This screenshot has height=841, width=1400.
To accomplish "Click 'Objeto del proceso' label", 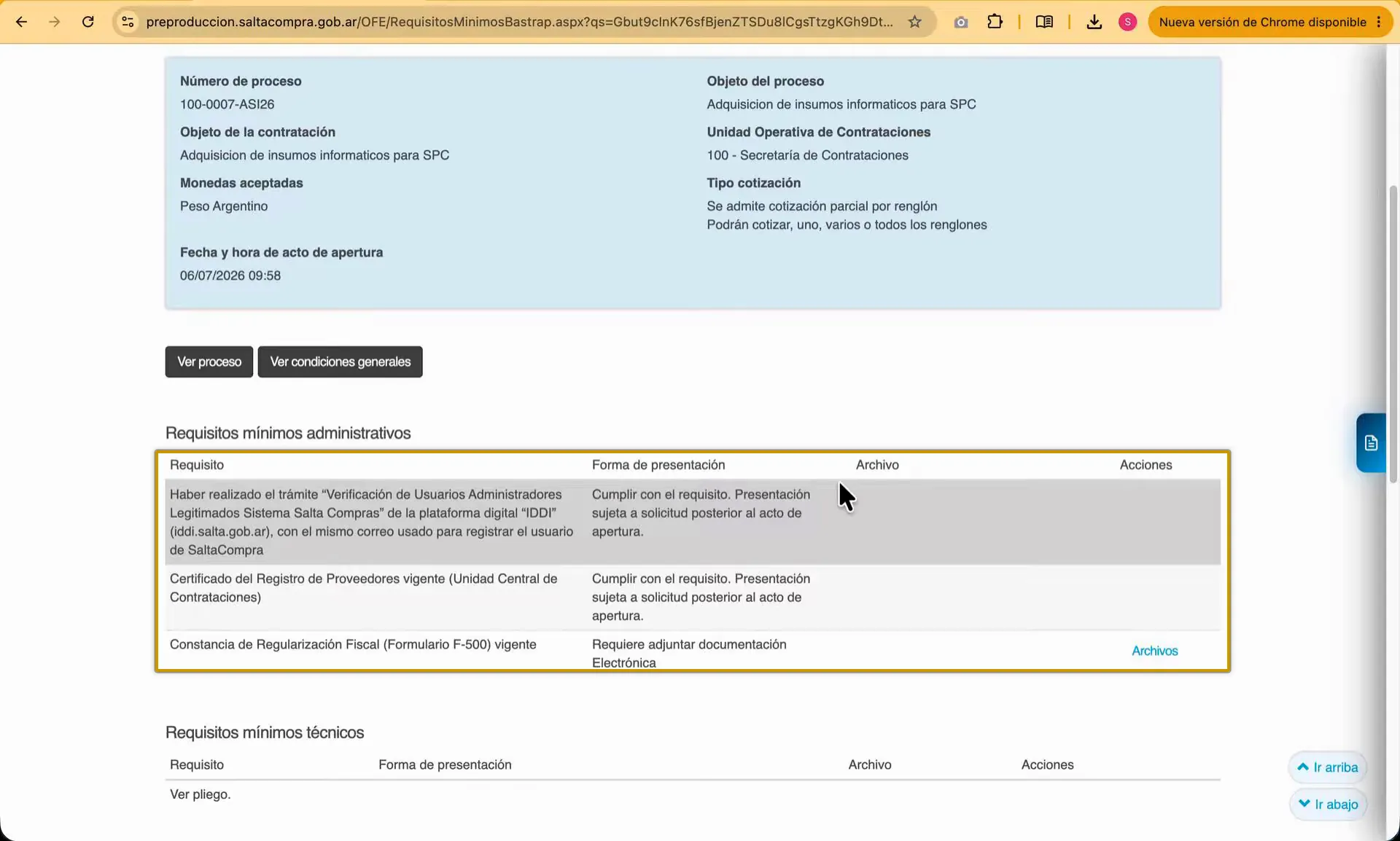I will [765, 81].
